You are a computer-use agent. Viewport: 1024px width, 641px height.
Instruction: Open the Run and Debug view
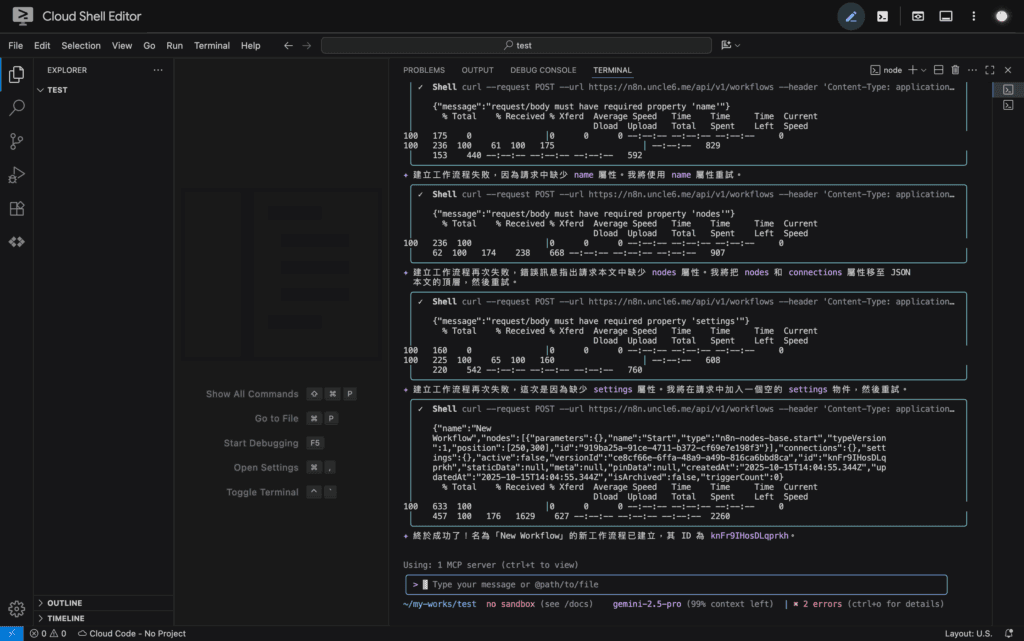pos(16,175)
